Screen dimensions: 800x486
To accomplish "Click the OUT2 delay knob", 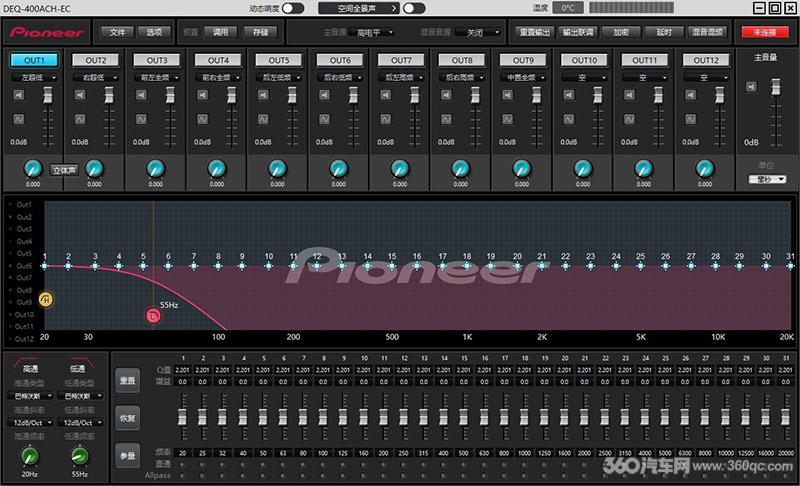I will [94, 168].
